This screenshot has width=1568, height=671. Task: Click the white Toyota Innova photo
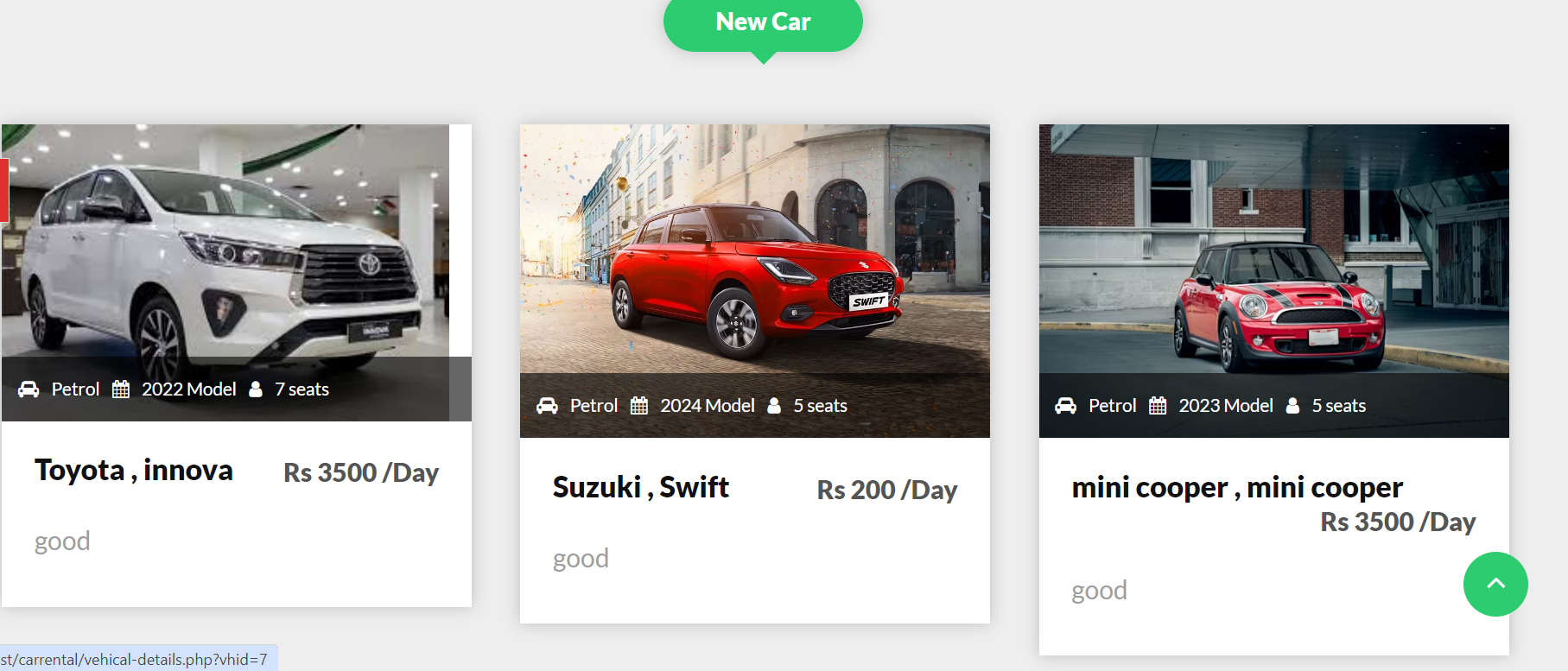pyautogui.click(x=225, y=242)
